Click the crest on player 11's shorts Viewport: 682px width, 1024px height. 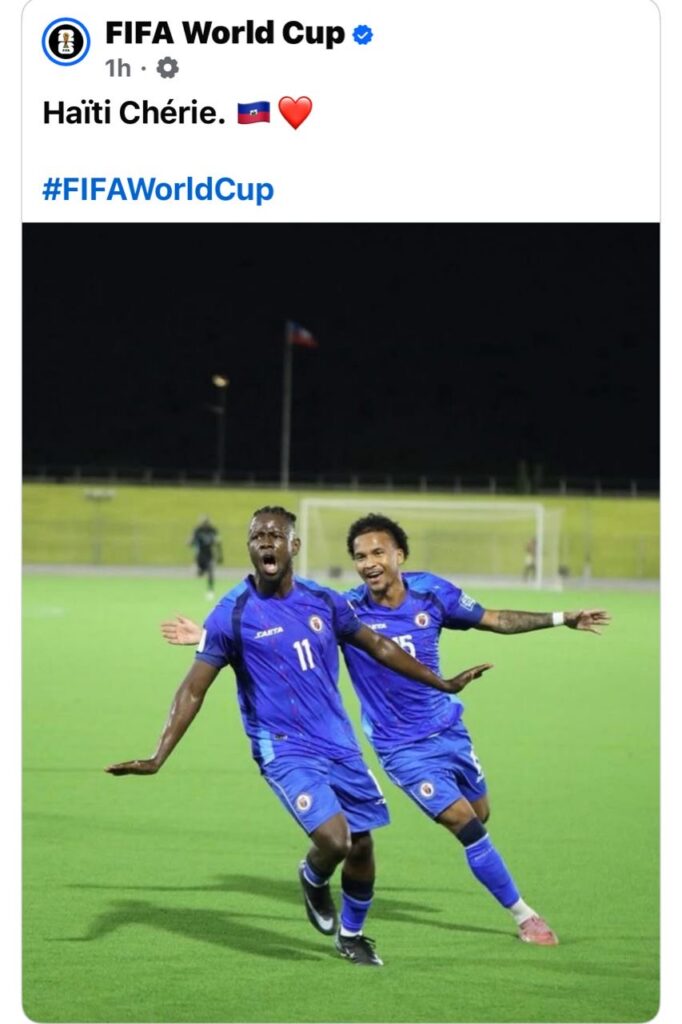tap(303, 803)
